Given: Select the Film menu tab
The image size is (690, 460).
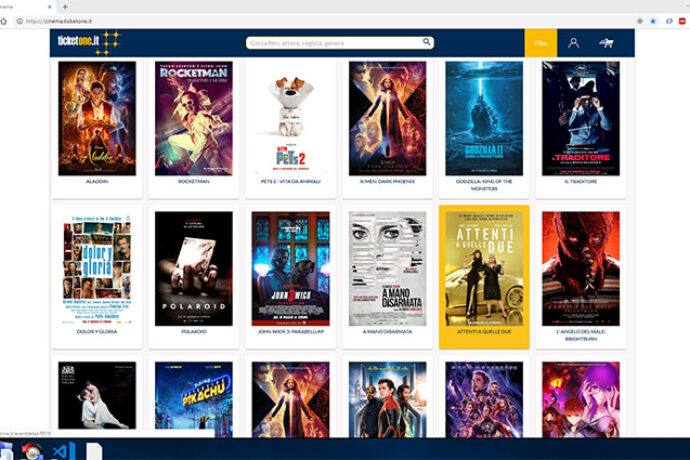Looking at the screenshot, I should pos(540,43).
